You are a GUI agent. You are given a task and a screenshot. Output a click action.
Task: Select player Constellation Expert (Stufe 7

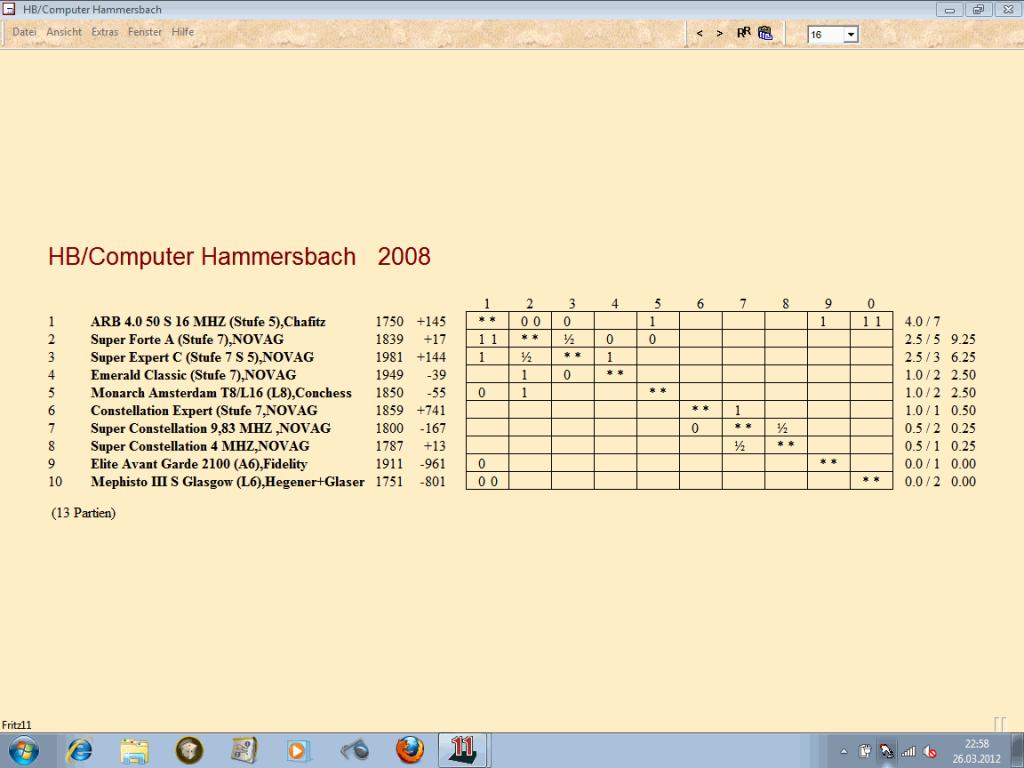click(x=204, y=410)
